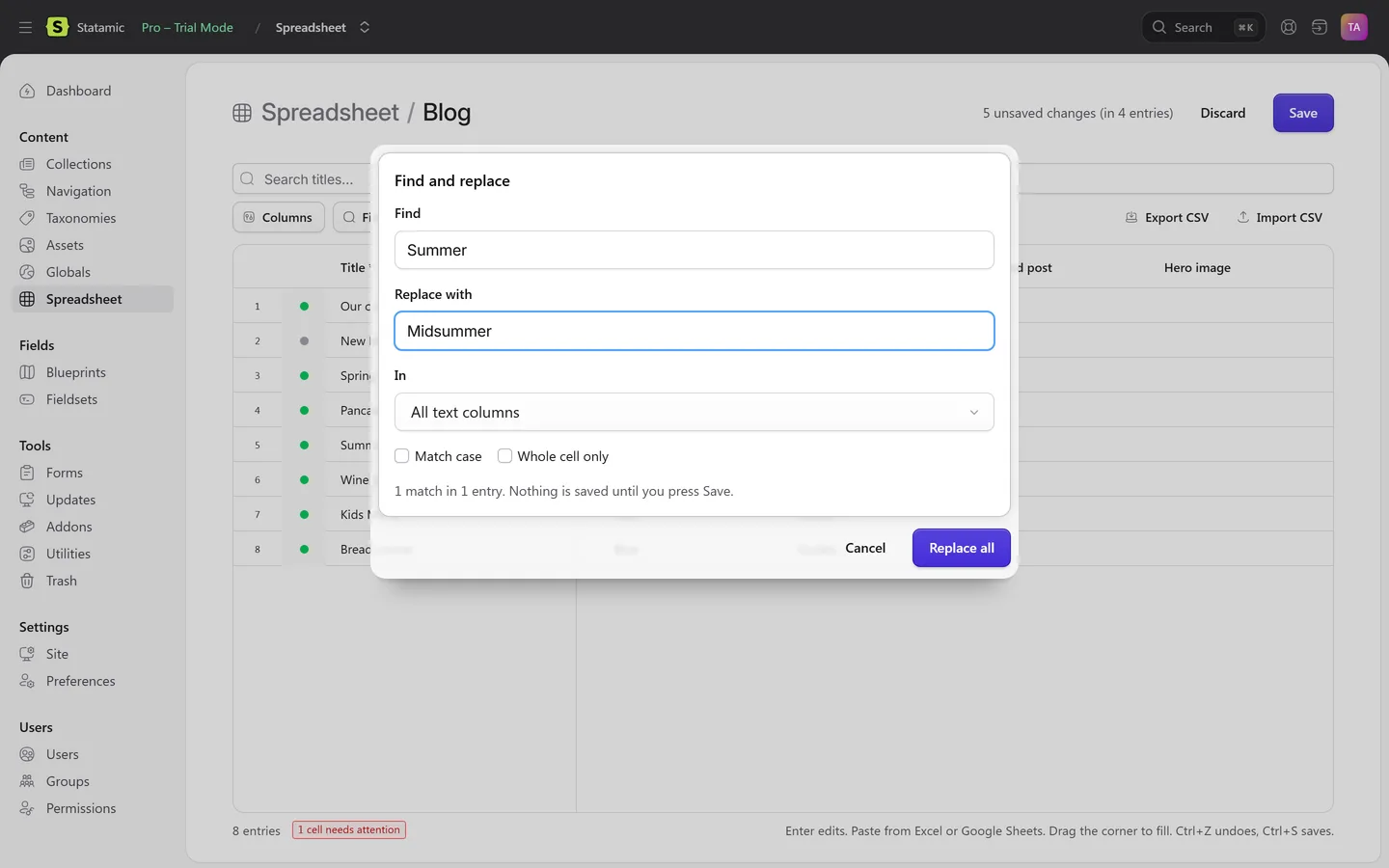Open the All text columns dropdown
The height and width of the screenshot is (868, 1389).
pos(694,412)
